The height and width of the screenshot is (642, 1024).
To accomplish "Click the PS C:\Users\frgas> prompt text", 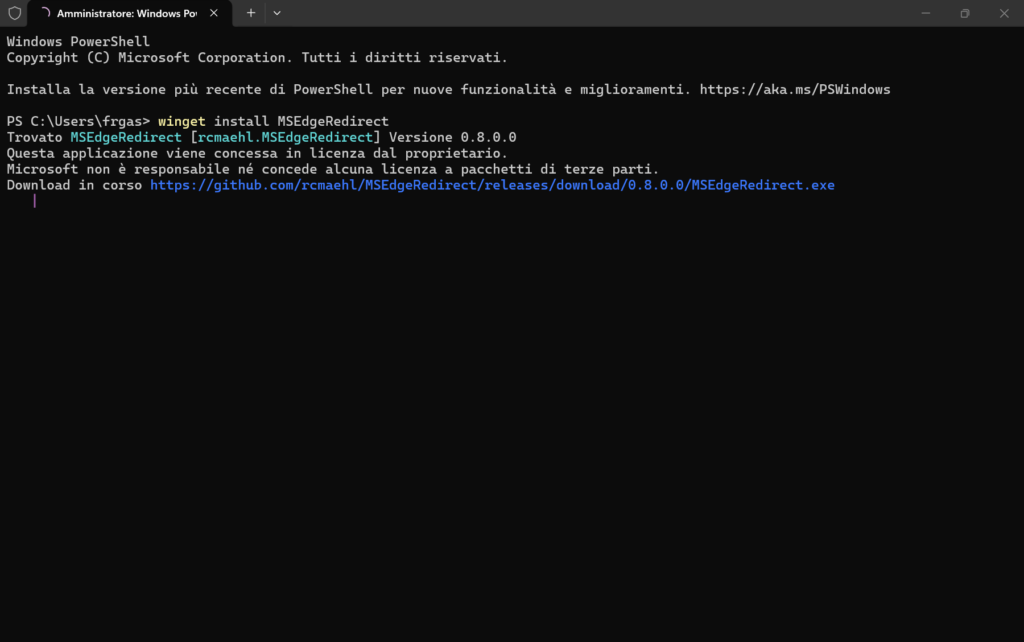I will tap(78, 121).
